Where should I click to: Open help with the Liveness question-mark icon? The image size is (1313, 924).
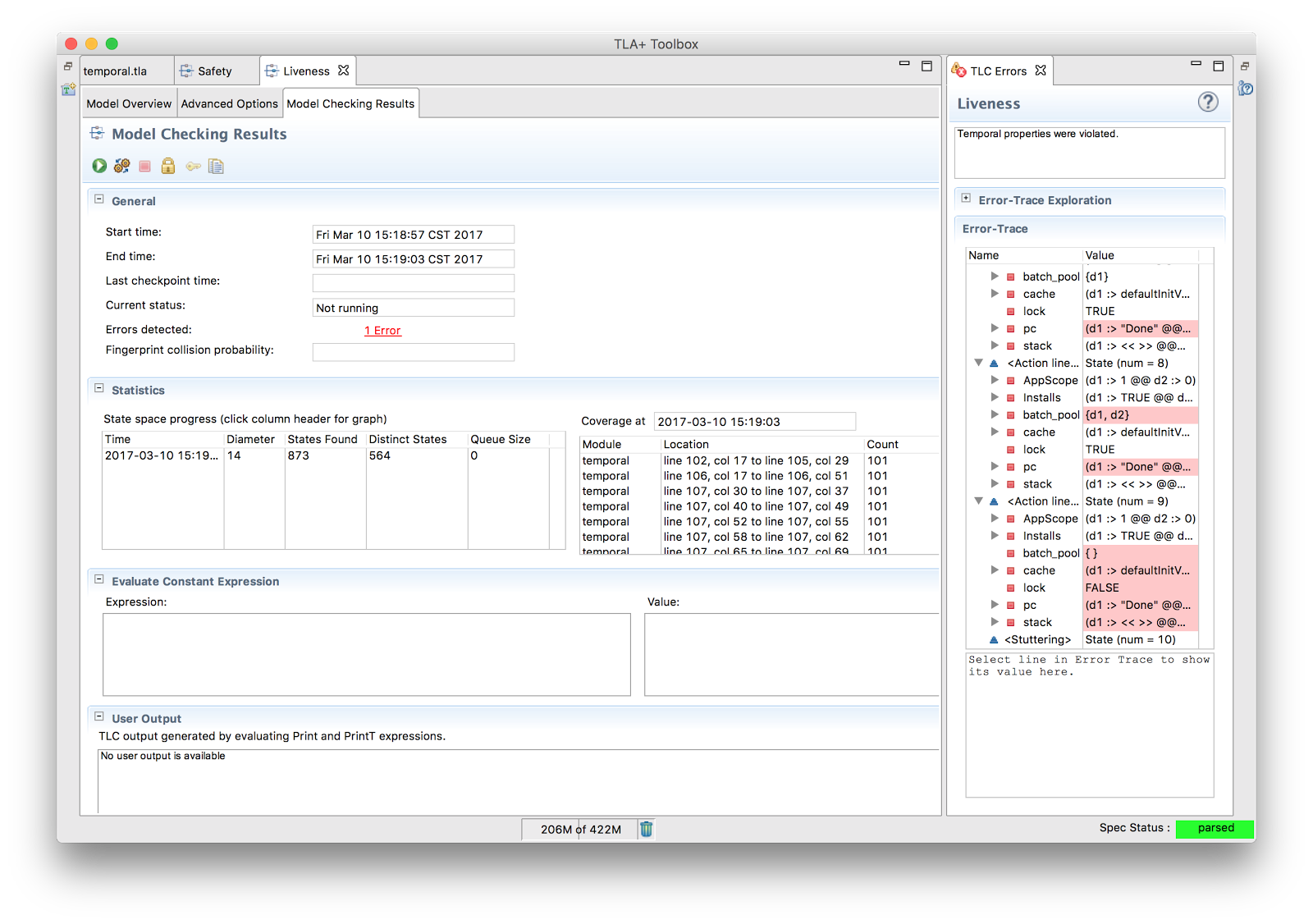point(1208,102)
